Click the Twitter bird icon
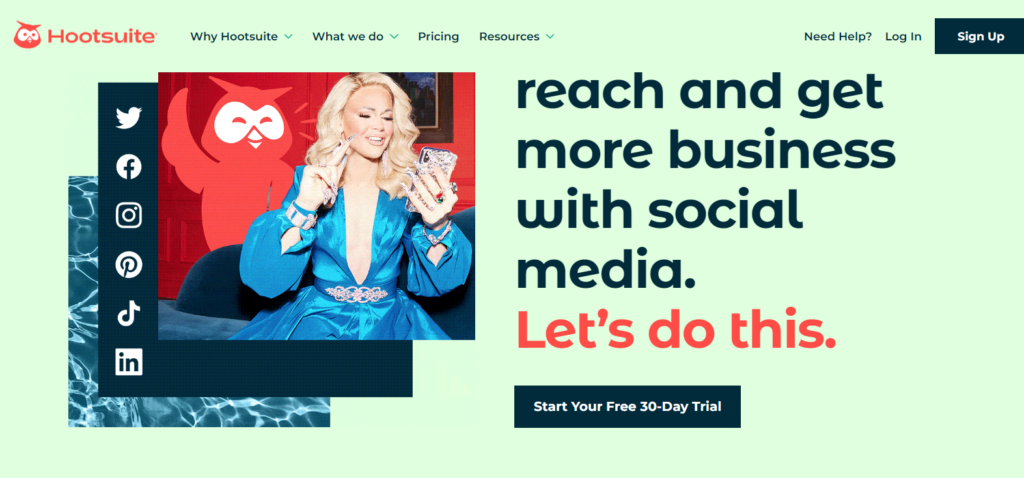1024x478 pixels. coord(129,118)
